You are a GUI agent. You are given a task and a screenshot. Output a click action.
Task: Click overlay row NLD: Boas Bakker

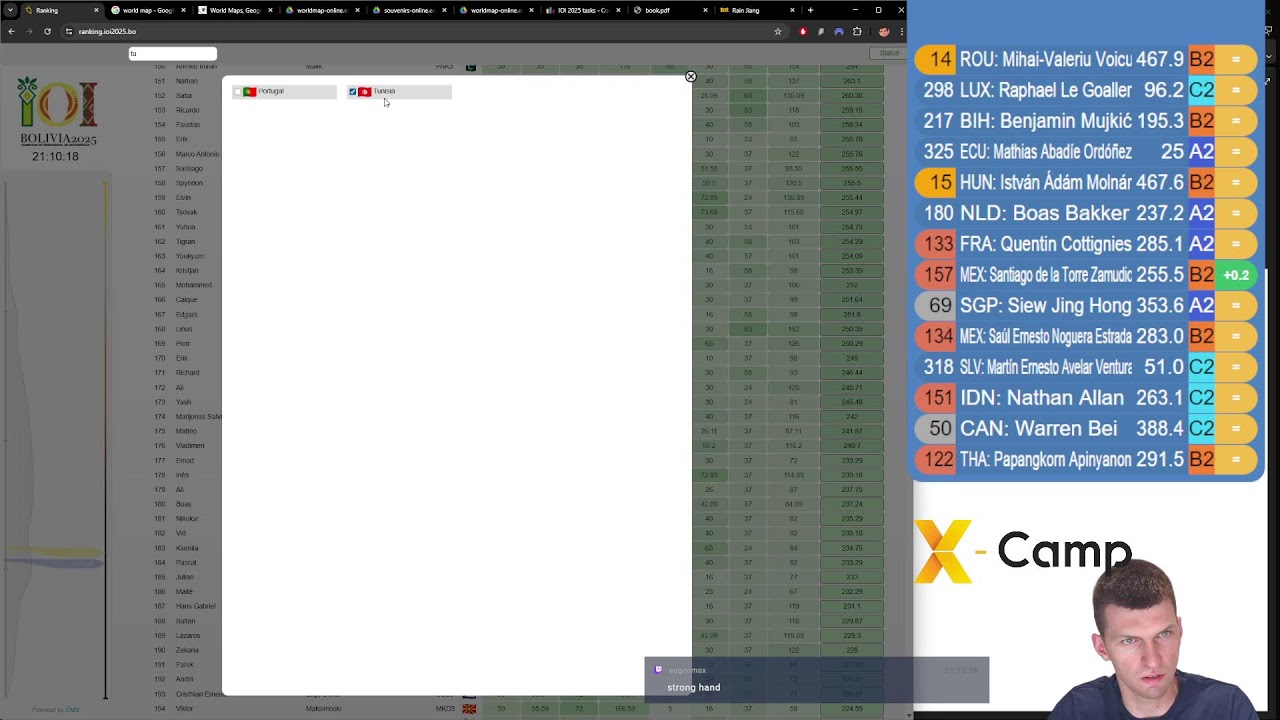point(1086,213)
